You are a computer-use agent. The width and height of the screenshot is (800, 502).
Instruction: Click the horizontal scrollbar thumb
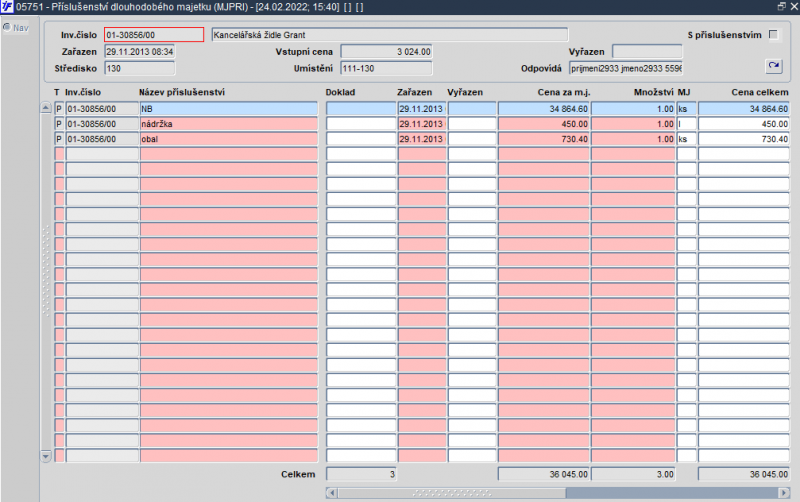[x=450, y=492]
